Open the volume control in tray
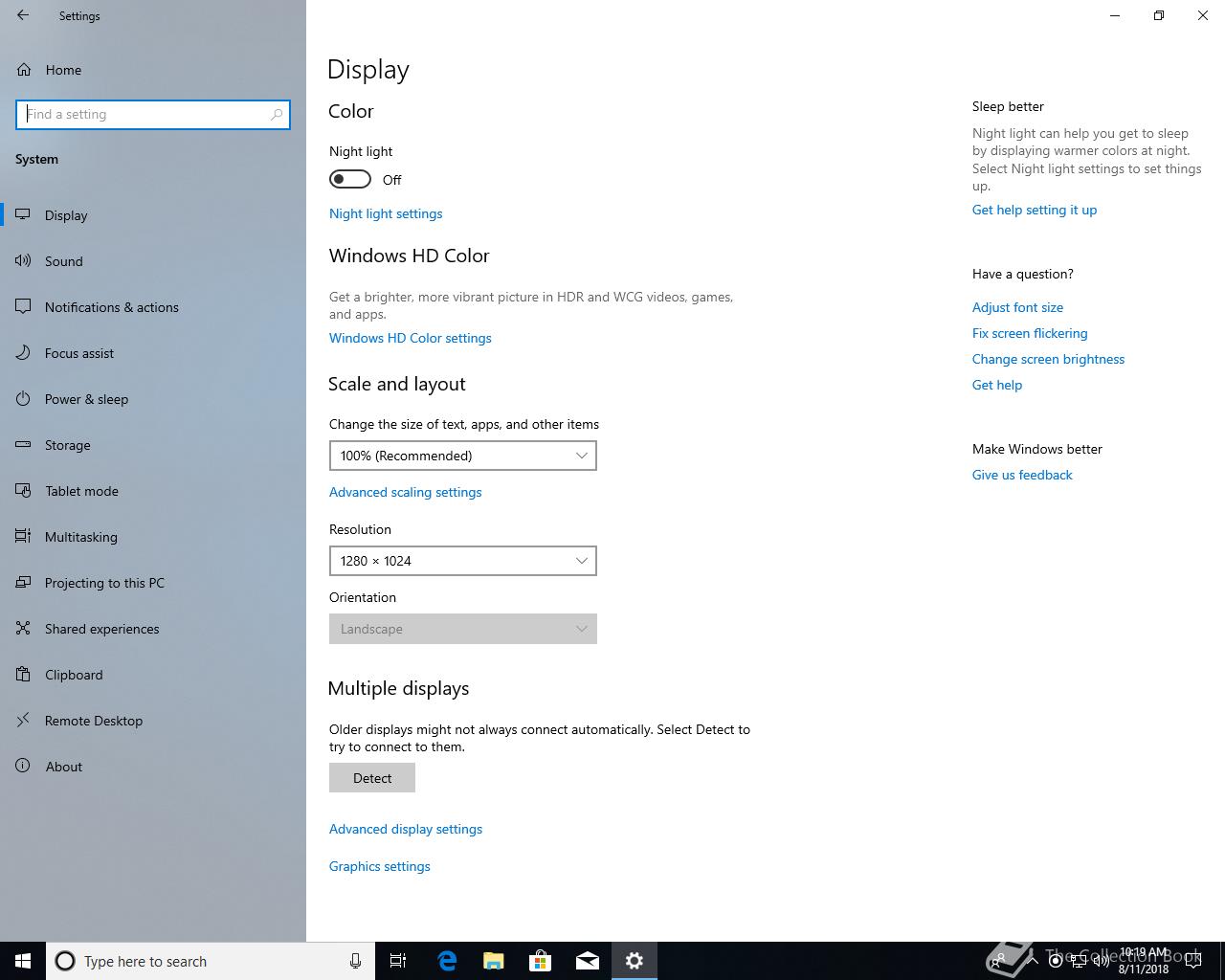Image resolution: width=1225 pixels, height=980 pixels. (1101, 961)
